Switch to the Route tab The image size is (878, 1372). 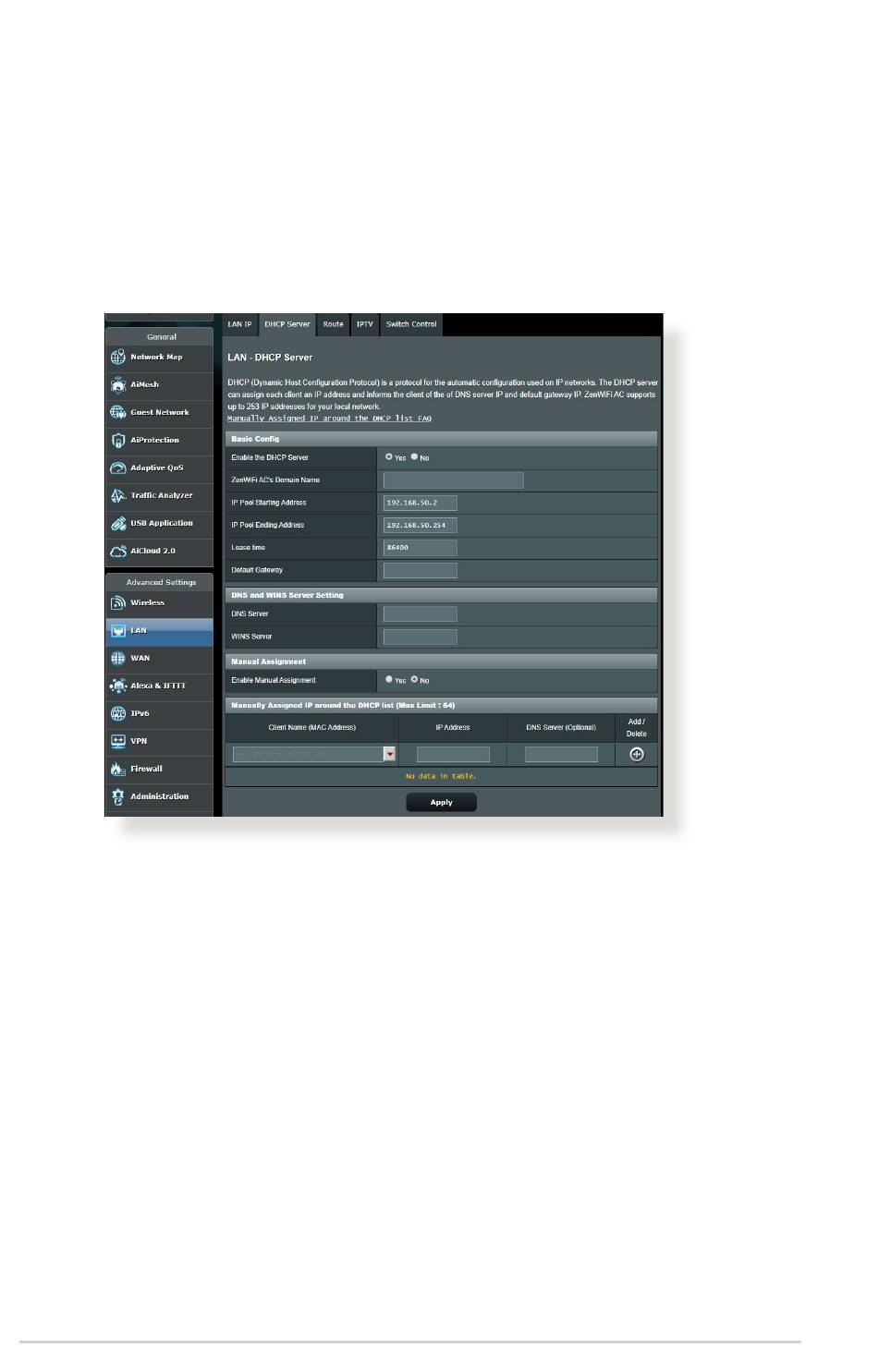coord(333,324)
